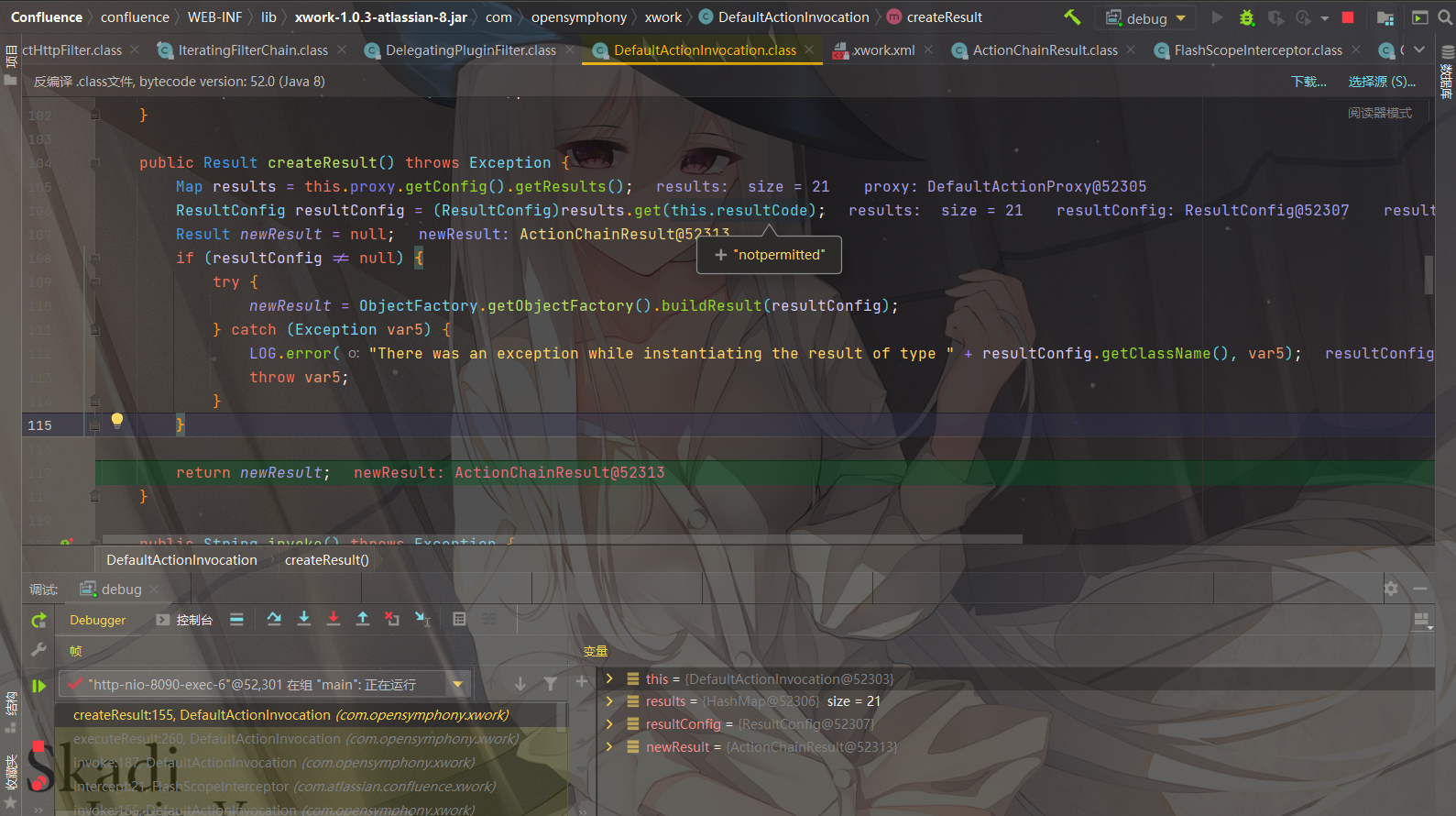Click the red Force Step Into icon

point(334,619)
